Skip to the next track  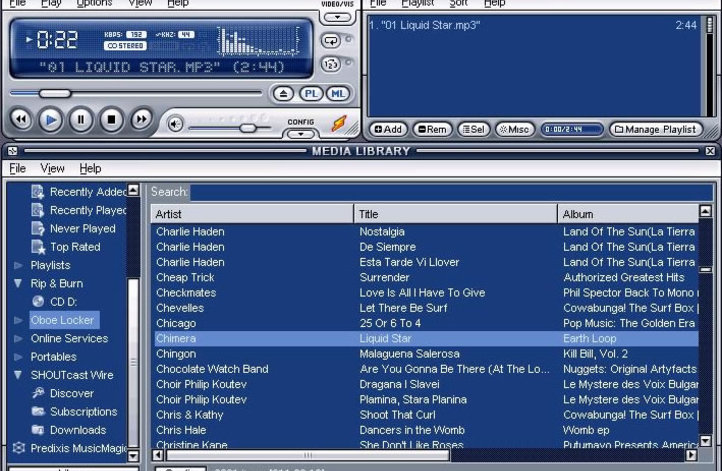click(141, 120)
